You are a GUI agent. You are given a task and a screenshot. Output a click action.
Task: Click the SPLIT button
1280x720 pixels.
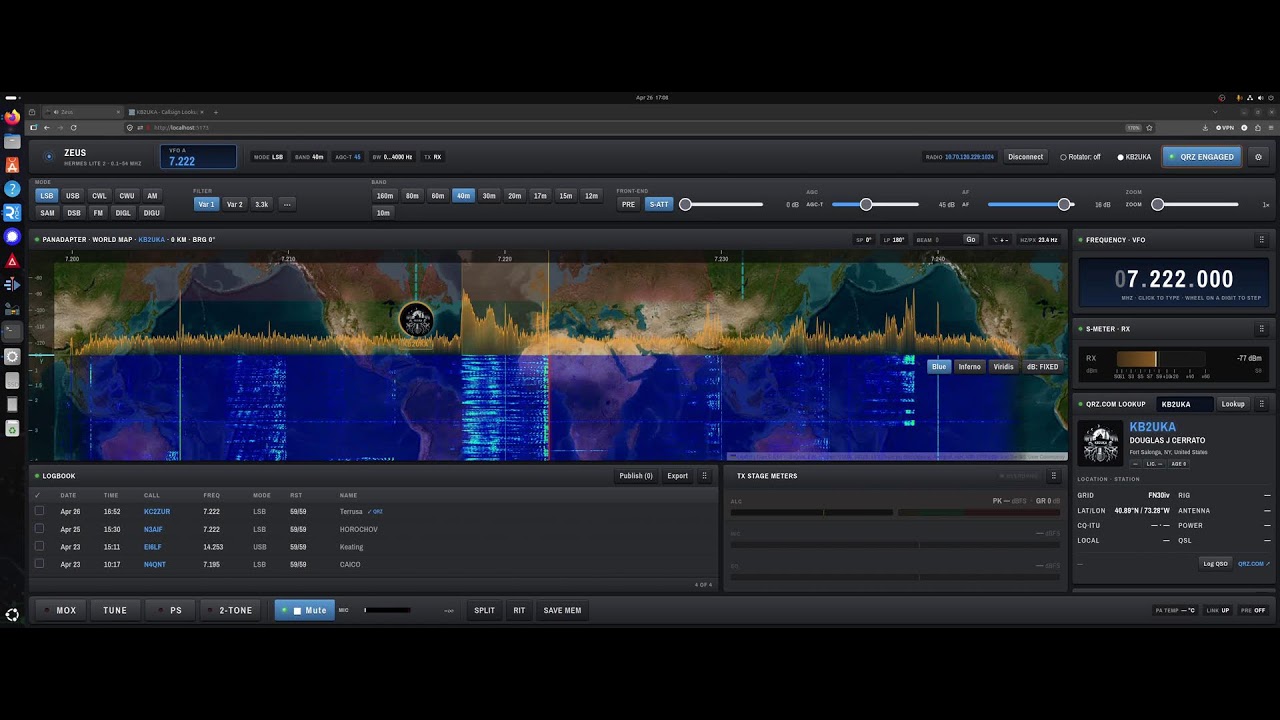(484, 610)
